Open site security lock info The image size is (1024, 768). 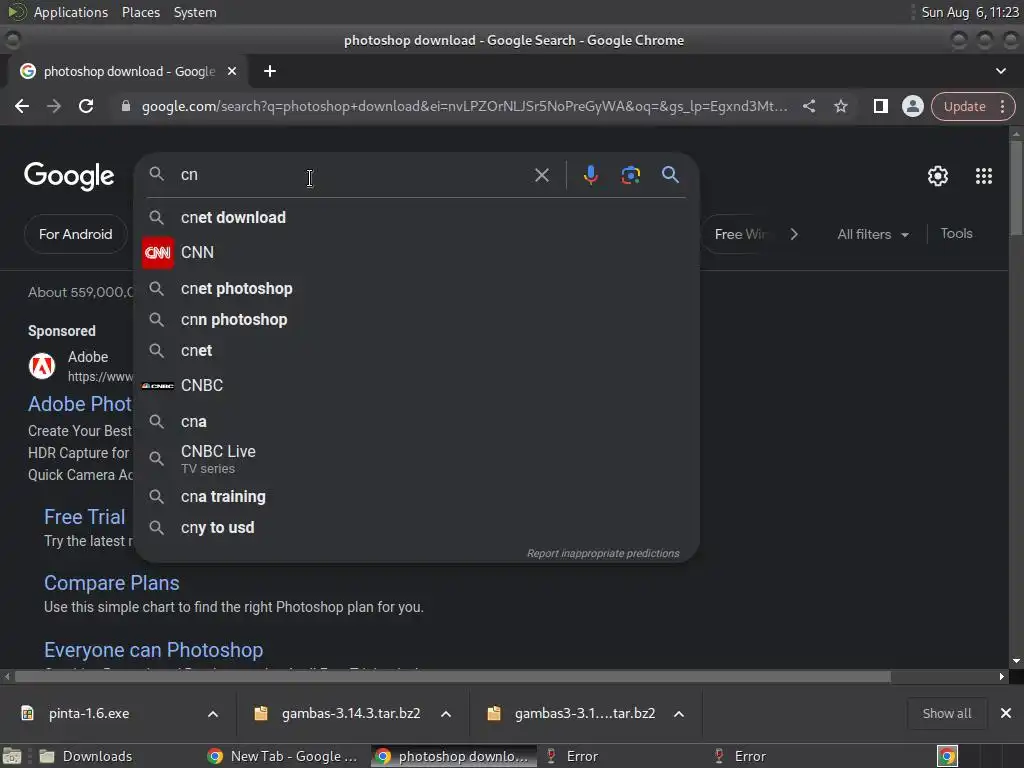pos(125,106)
